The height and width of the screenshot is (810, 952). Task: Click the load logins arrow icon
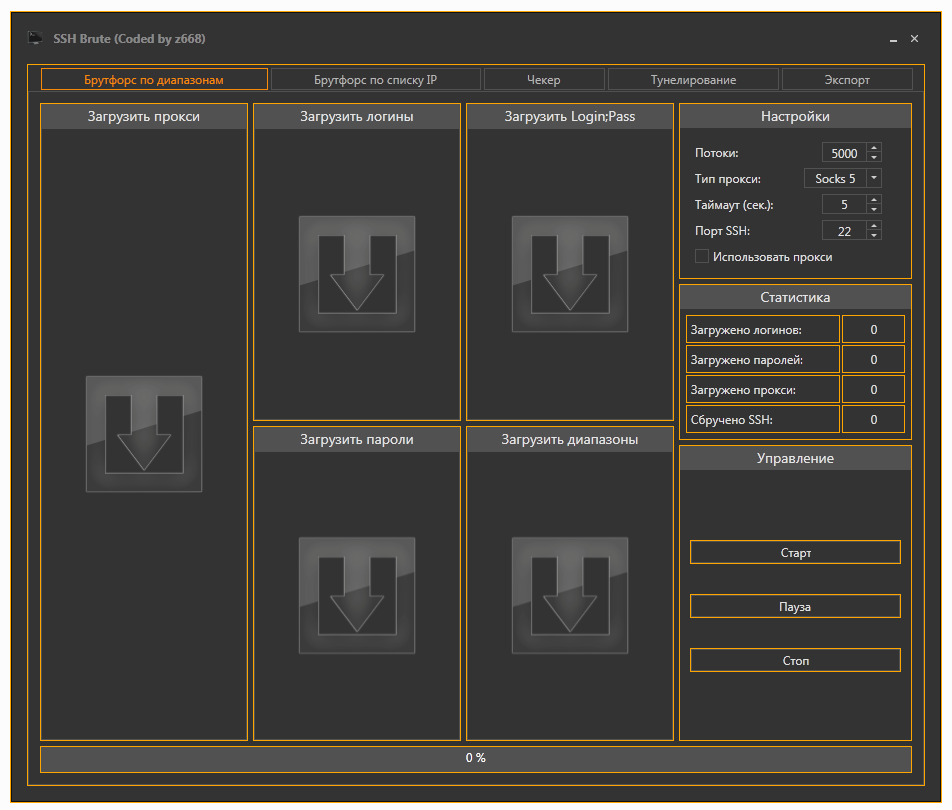tap(357, 274)
